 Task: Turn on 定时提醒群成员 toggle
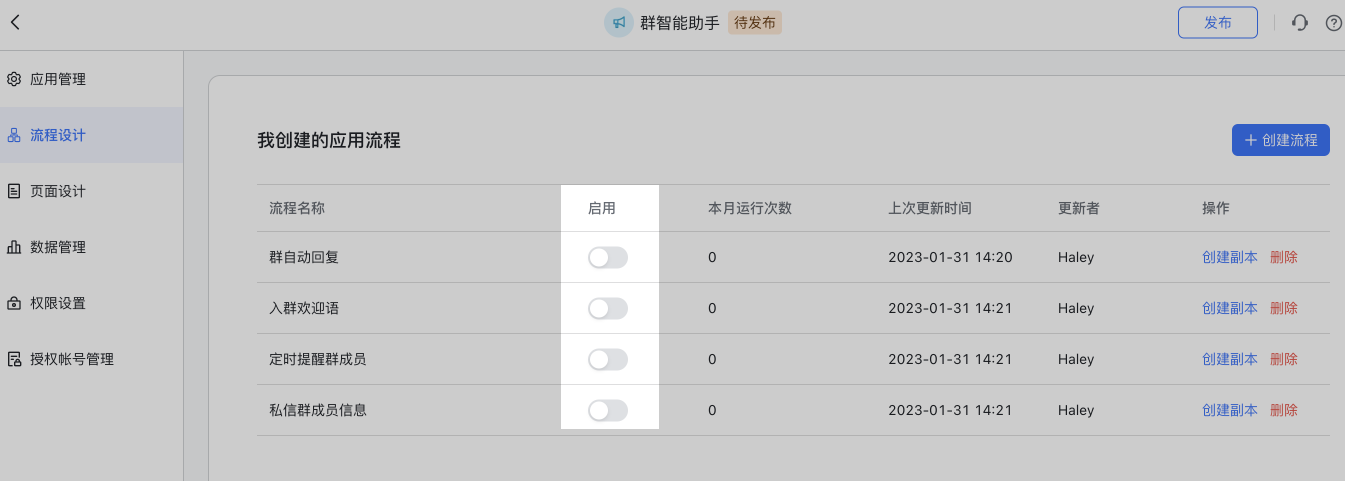pos(608,359)
